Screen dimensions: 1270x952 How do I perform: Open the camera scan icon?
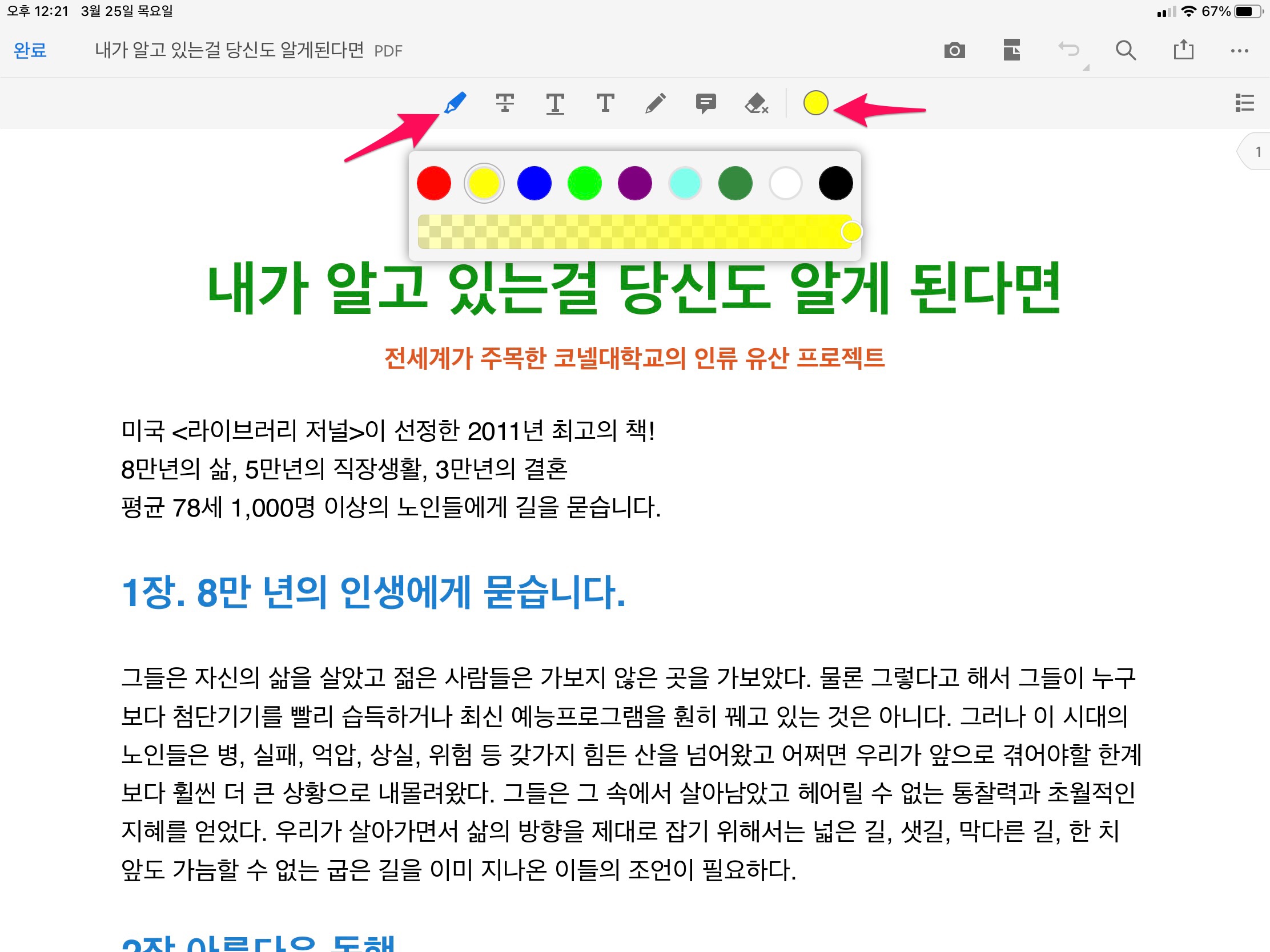pyautogui.click(x=954, y=50)
